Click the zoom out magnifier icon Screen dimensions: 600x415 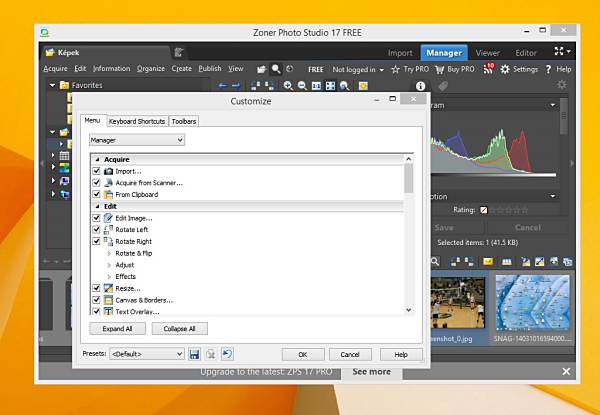[302, 86]
